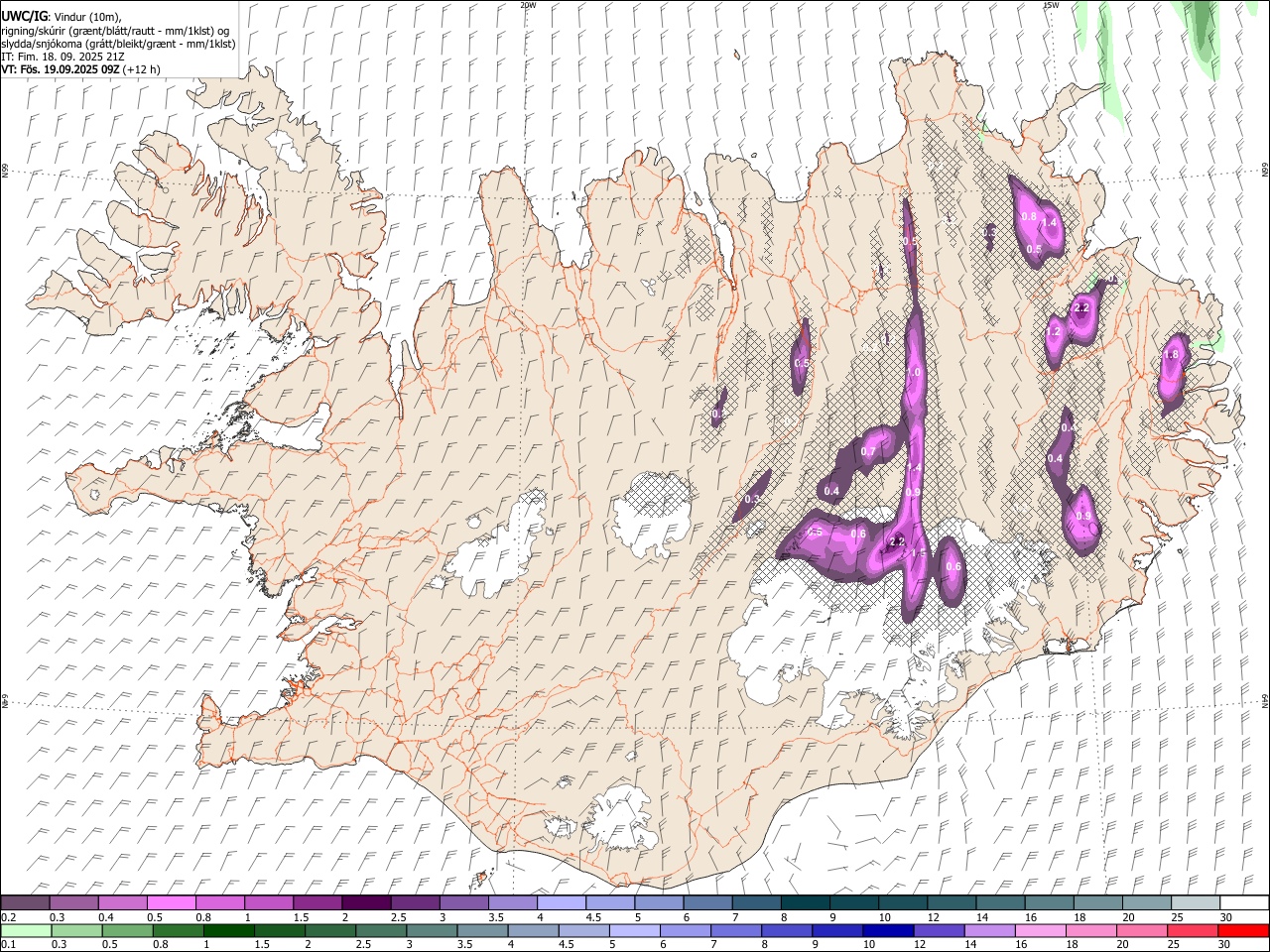Select the lower scale swatch between 5 and 6
This screenshot has width=1270, height=952.
(x=633, y=930)
